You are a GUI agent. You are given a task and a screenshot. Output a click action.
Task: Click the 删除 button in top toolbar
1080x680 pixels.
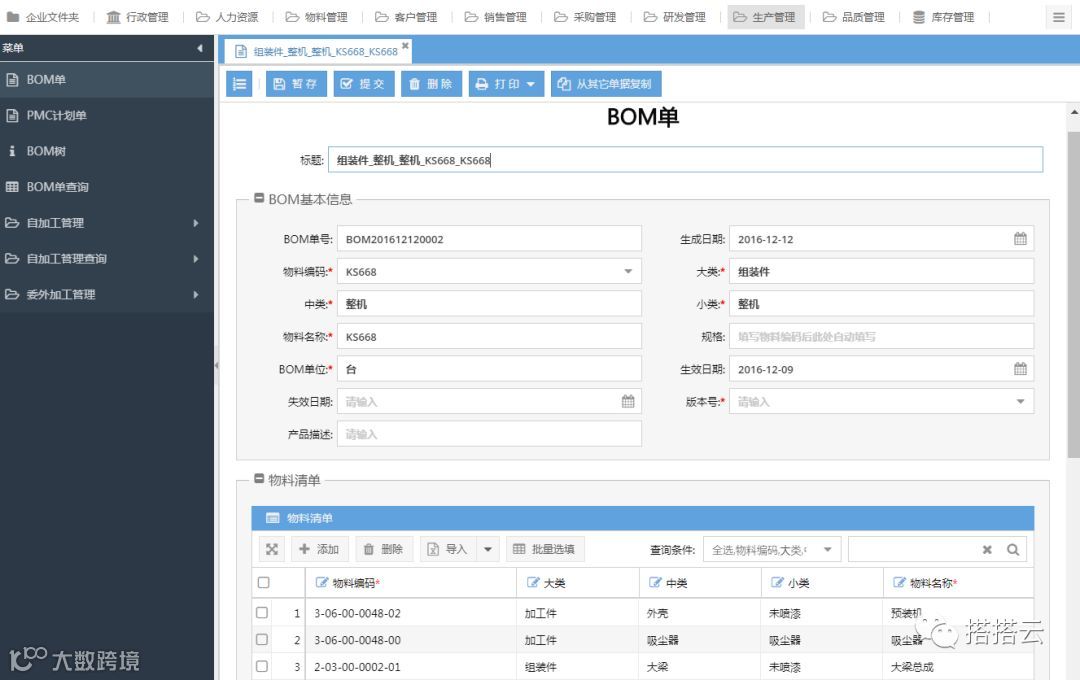(x=431, y=84)
